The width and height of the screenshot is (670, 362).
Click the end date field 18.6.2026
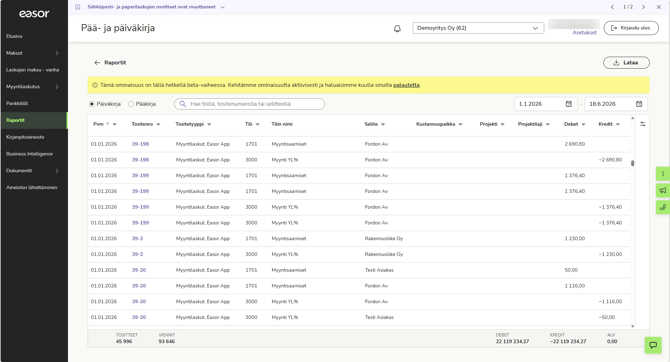[x=616, y=104]
